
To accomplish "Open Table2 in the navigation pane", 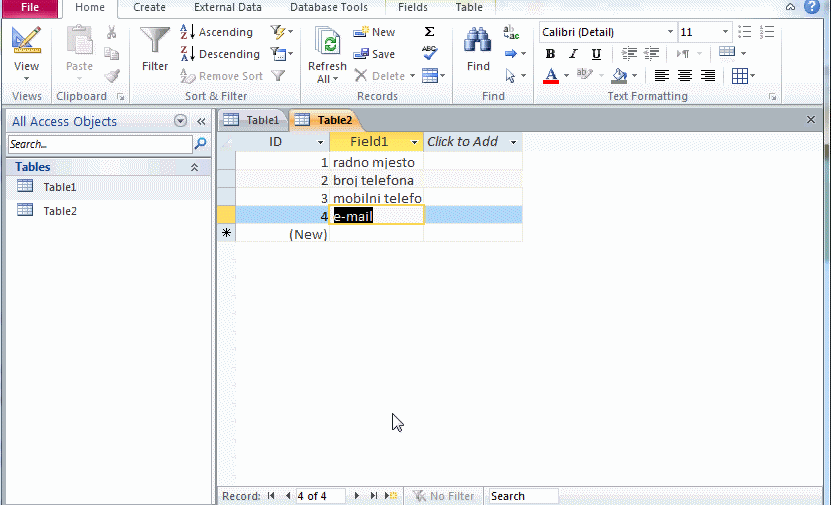I will click(x=59, y=211).
